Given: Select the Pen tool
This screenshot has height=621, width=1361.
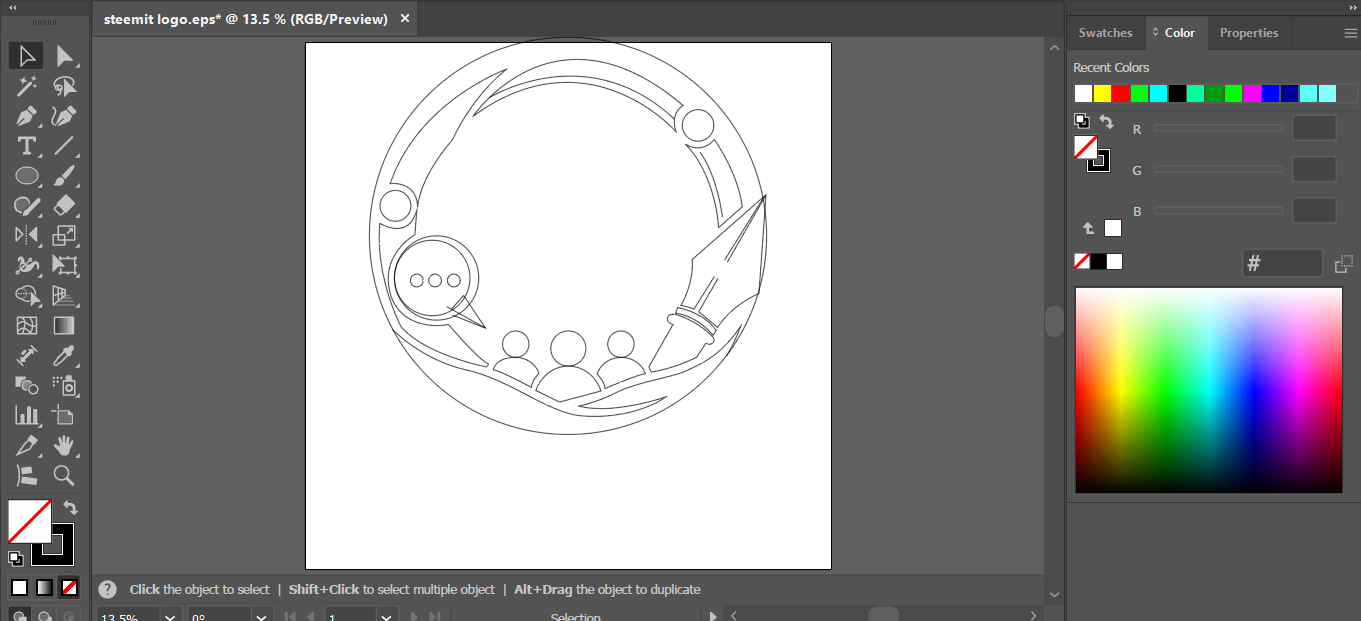Looking at the screenshot, I should click(27, 116).
